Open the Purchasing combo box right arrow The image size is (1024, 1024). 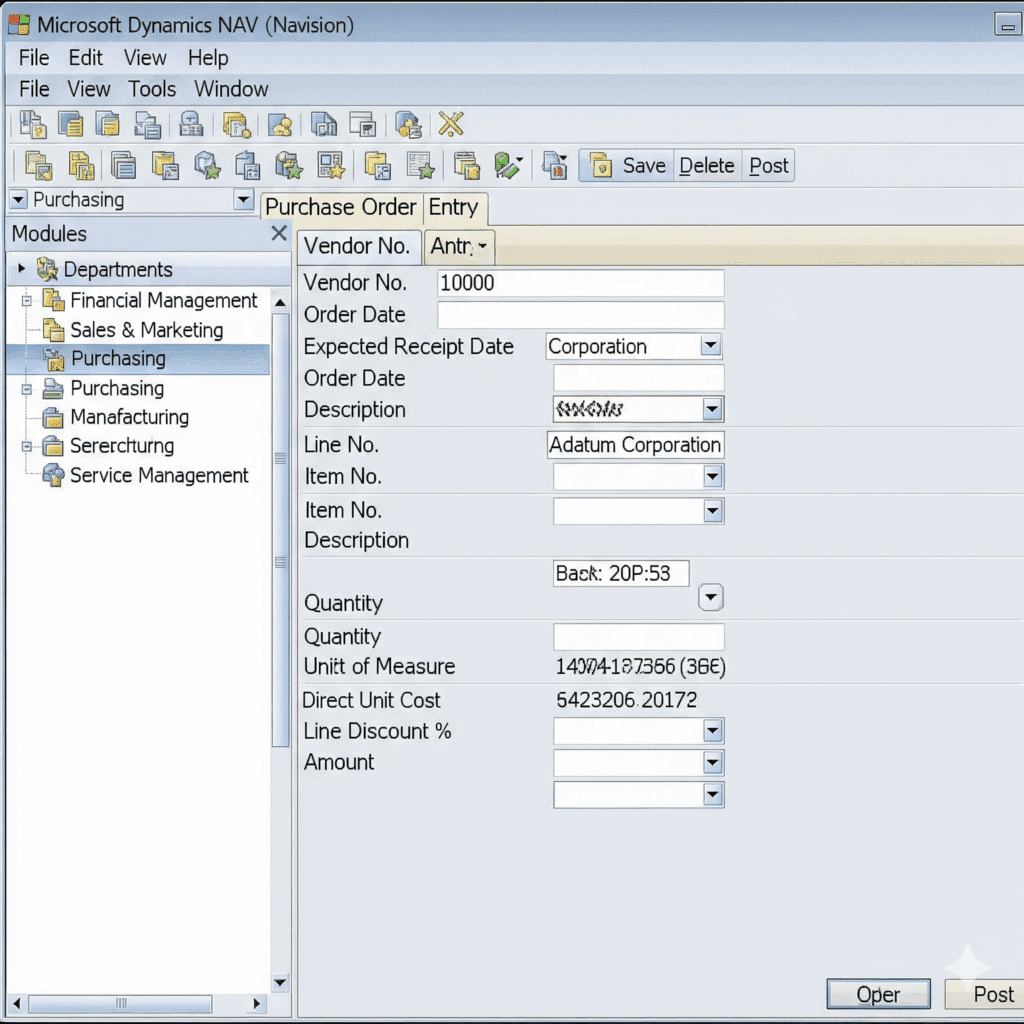[244, 199]
